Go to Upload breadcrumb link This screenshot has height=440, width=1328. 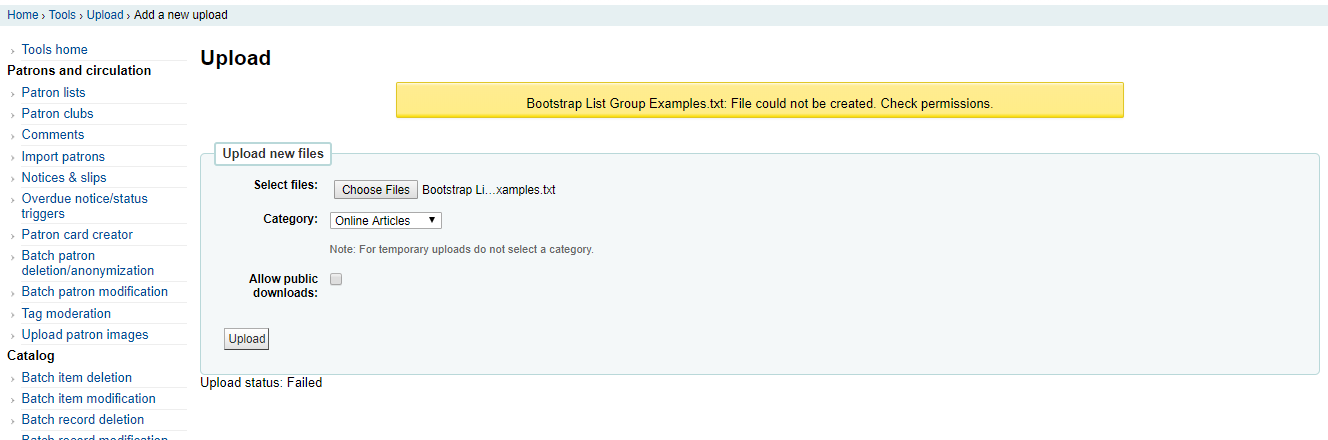pos(105,15)
